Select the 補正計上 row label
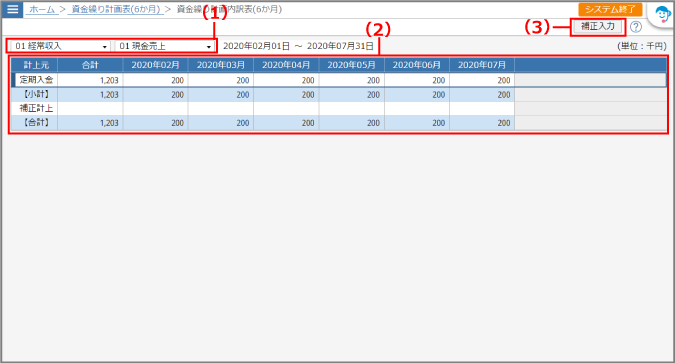The width and height of the screenshot is (675, 363). [x=36, y=109]
